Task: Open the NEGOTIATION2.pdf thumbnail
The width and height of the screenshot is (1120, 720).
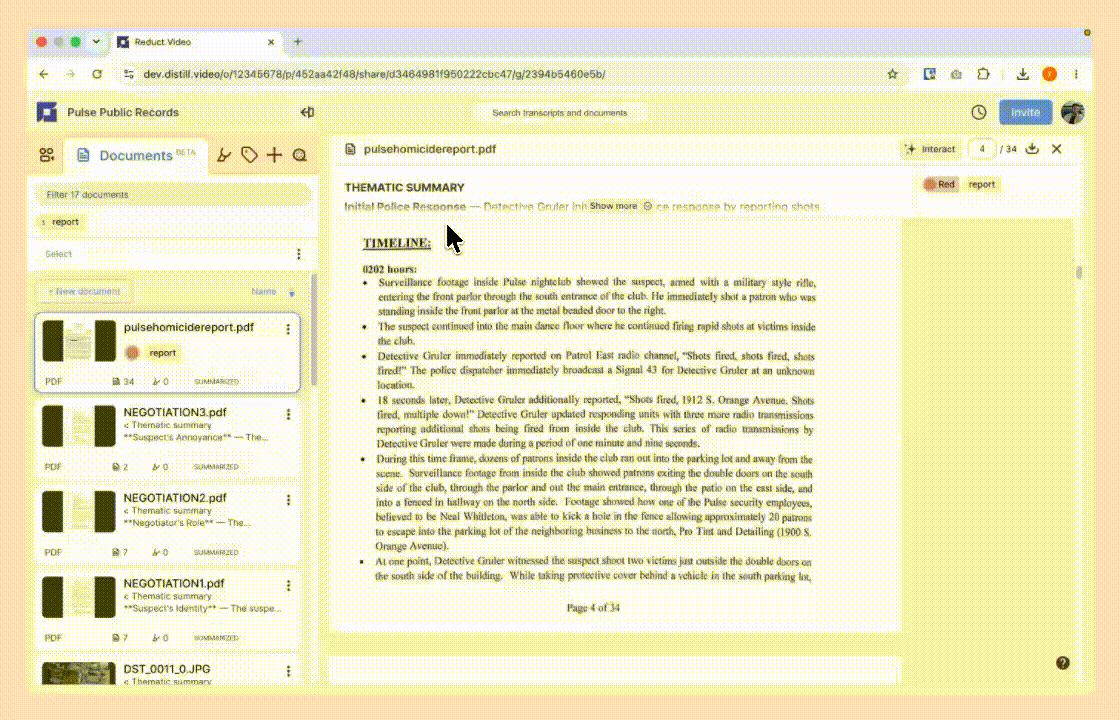Action: click(79, 511)
